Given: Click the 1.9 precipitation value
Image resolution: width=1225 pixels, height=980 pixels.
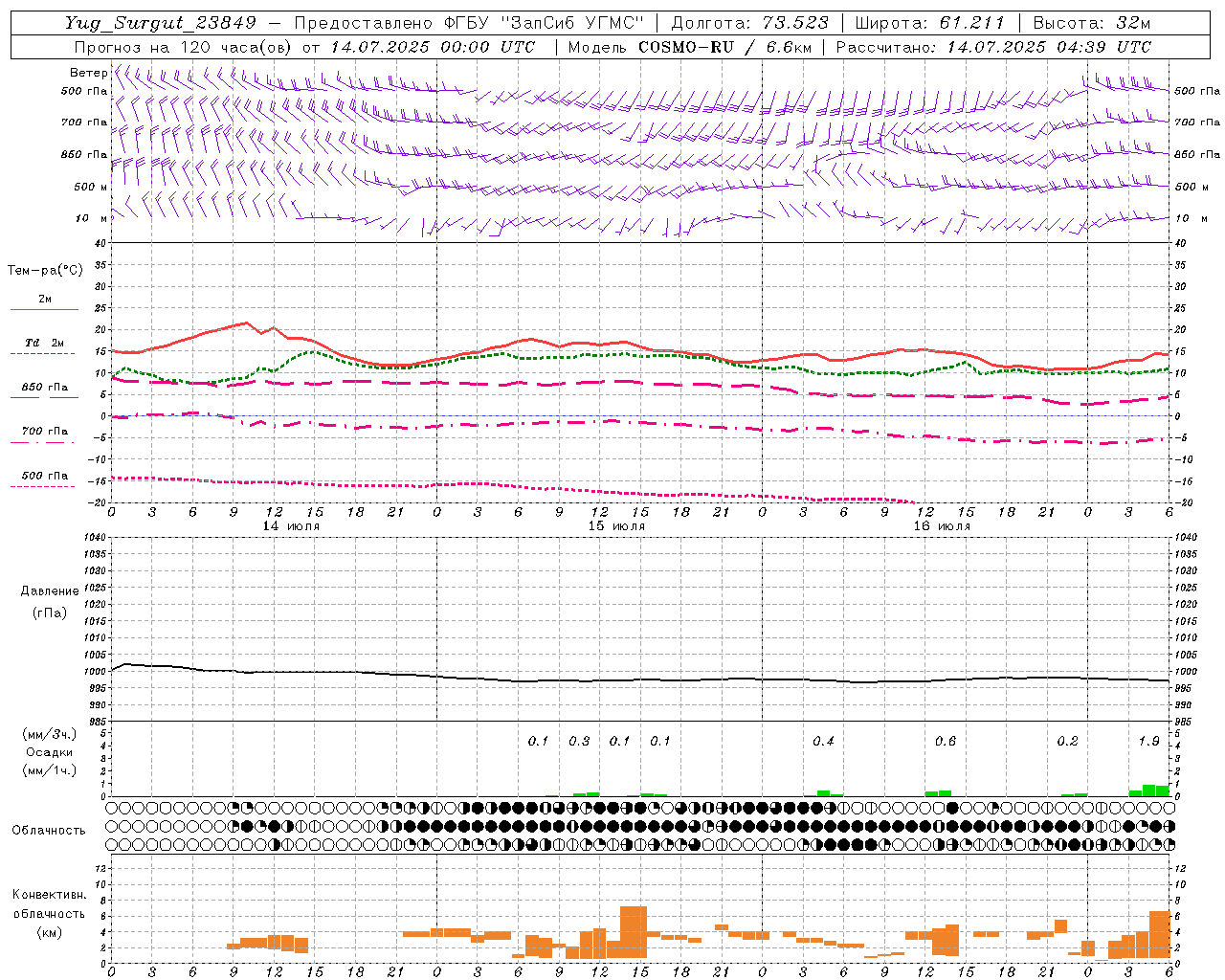Looking at the screenshot, I should click(1148, 742).
